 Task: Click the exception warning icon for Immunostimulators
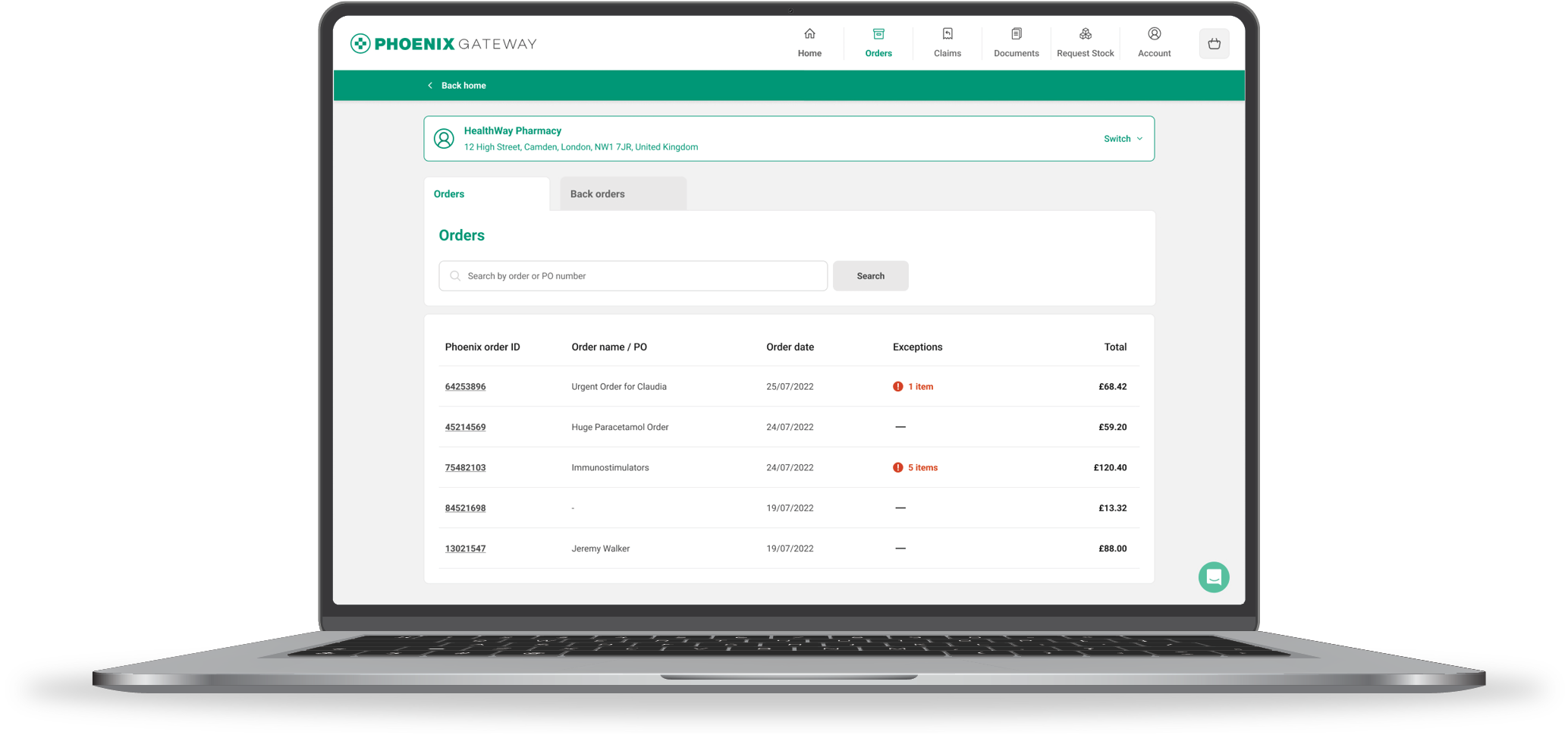point(897,467)
